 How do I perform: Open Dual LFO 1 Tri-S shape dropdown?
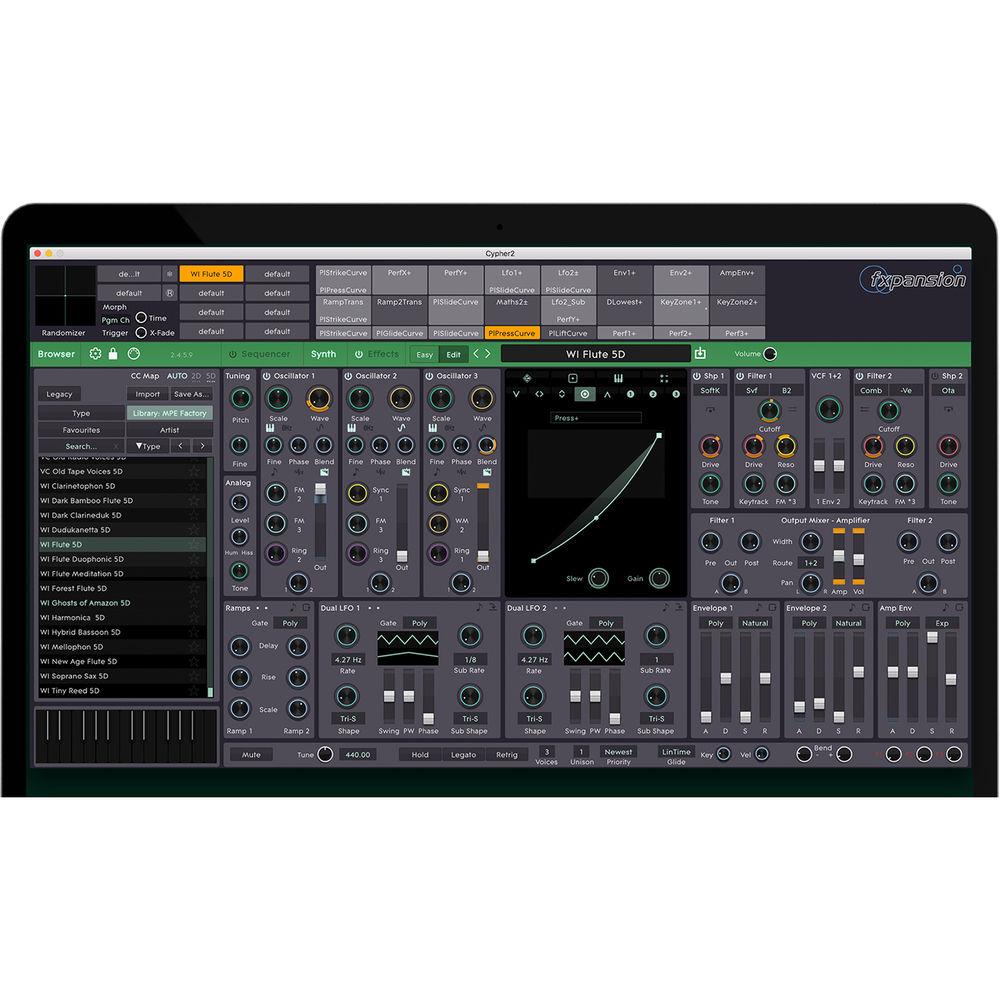(348, 718)
